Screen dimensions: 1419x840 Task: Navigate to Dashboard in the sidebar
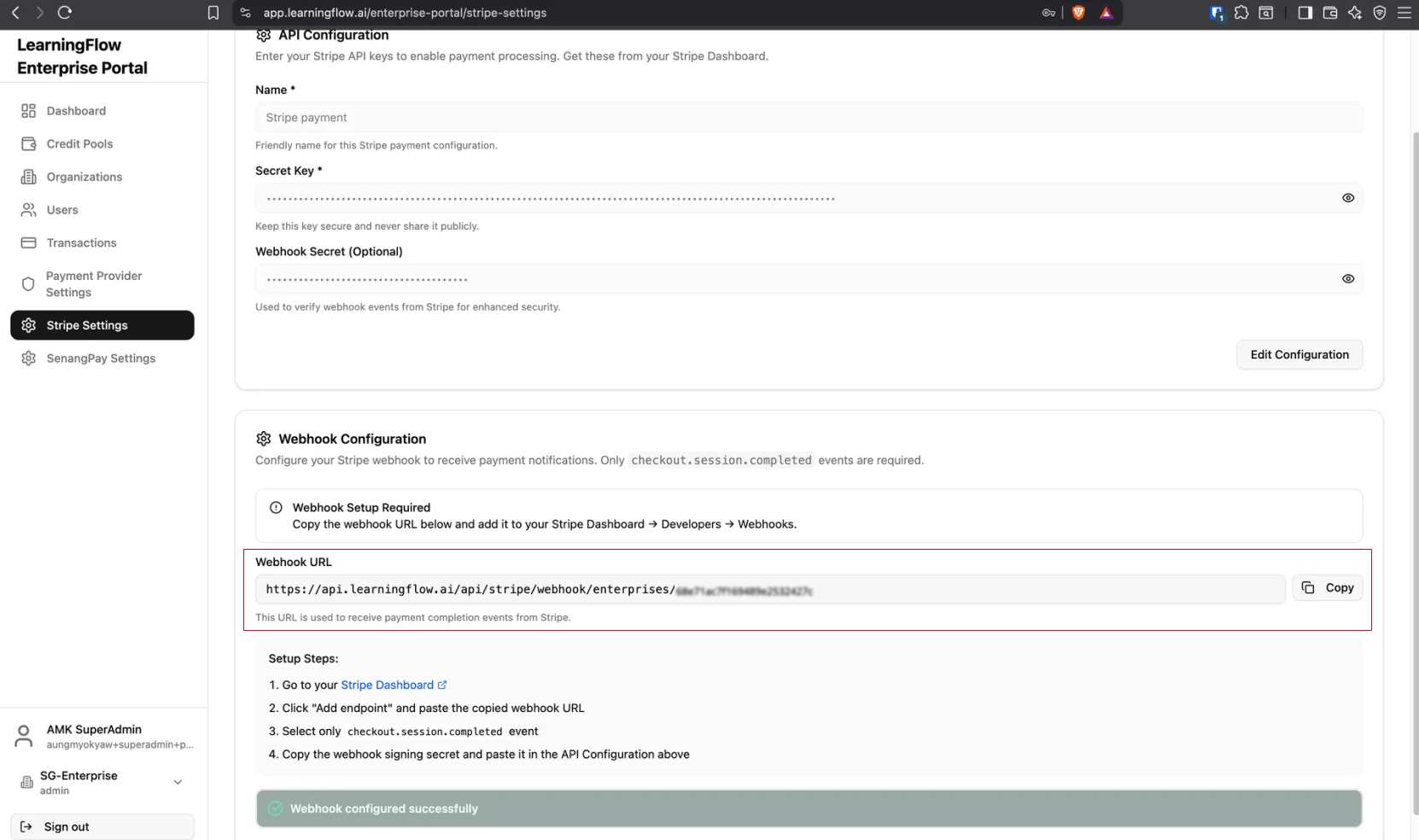pos(28,110)
